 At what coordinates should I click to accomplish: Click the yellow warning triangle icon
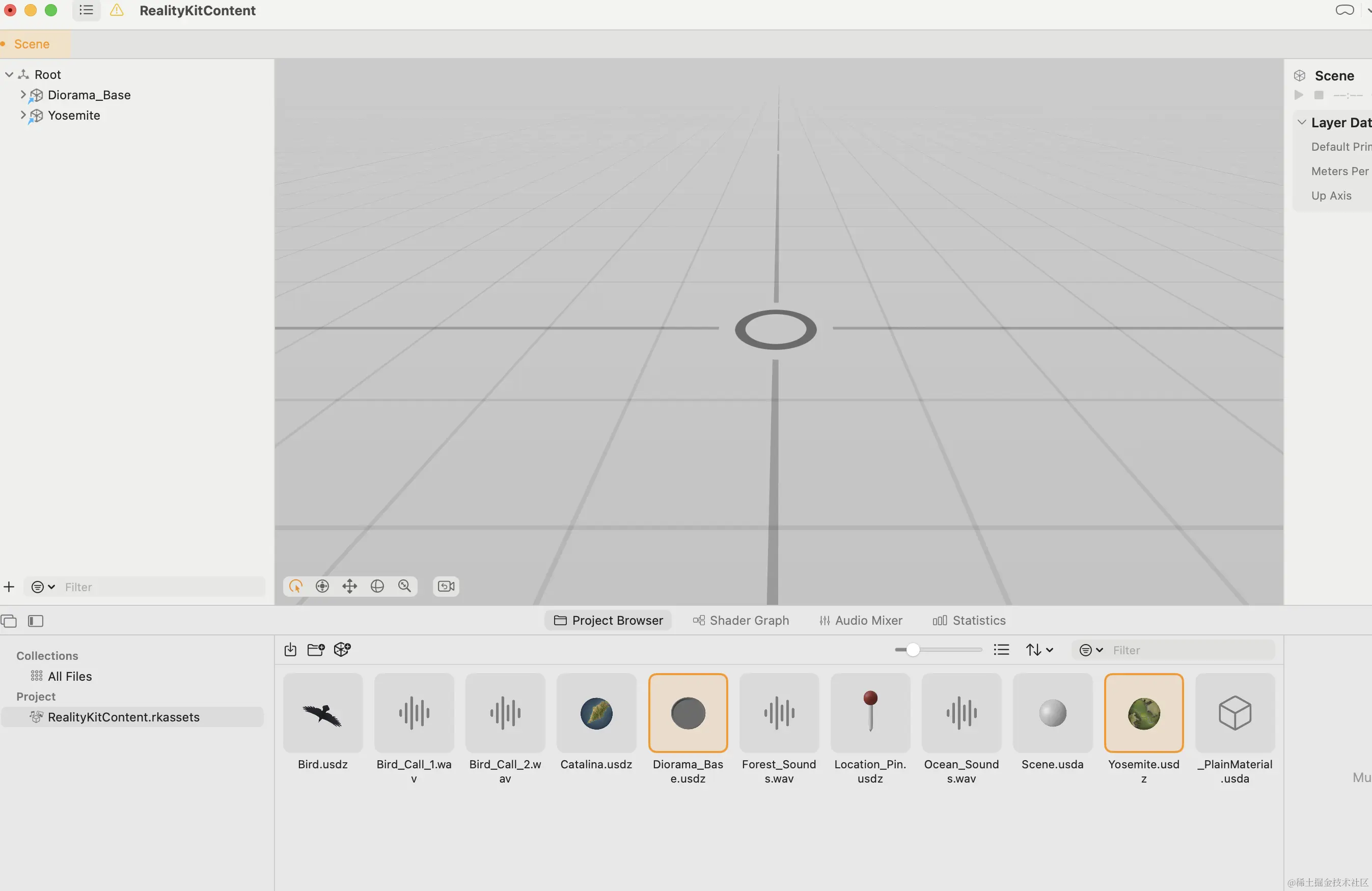pyautogui.click(x=117, y=10)
